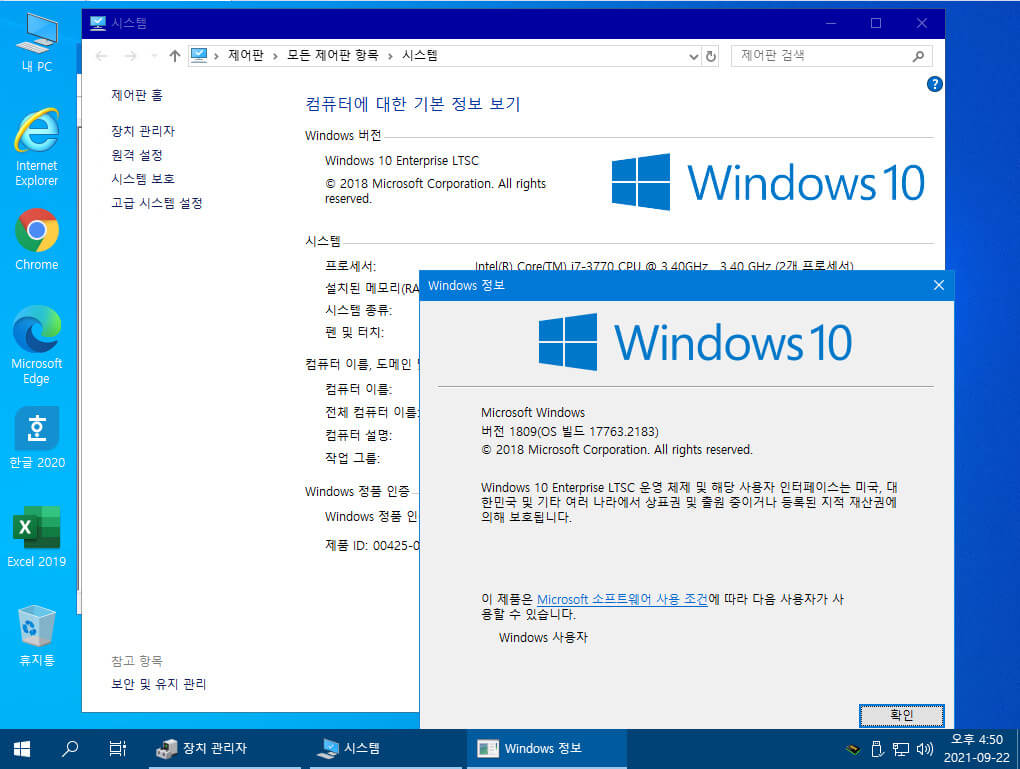Viewport: 1020px width, 769px height.
Task: Open 원격 설정 sidebar link
Action: point(137,155)
